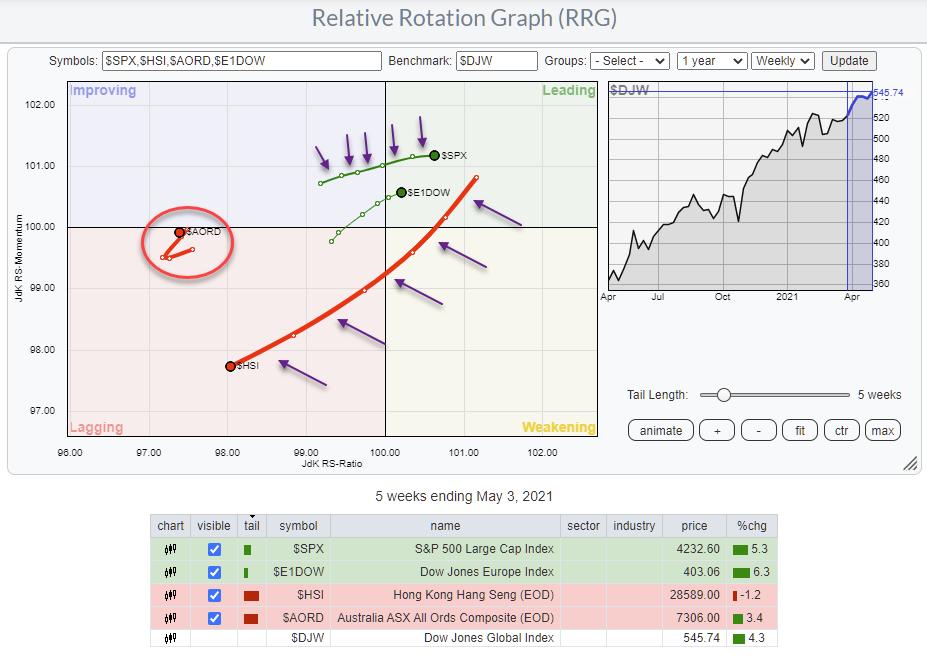Sort by tail column header
The height and width of the screenshot is (666, 927).
click(252, 526)
